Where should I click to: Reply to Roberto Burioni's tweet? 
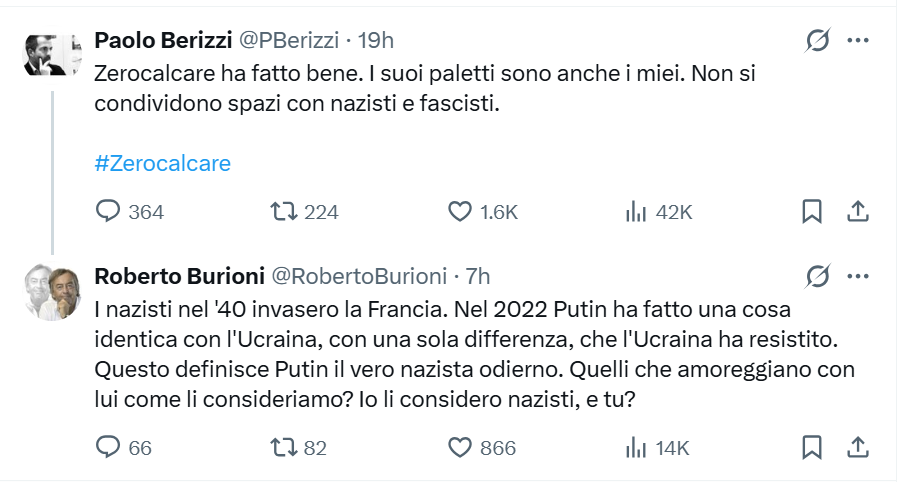click(x=108, y=448)
